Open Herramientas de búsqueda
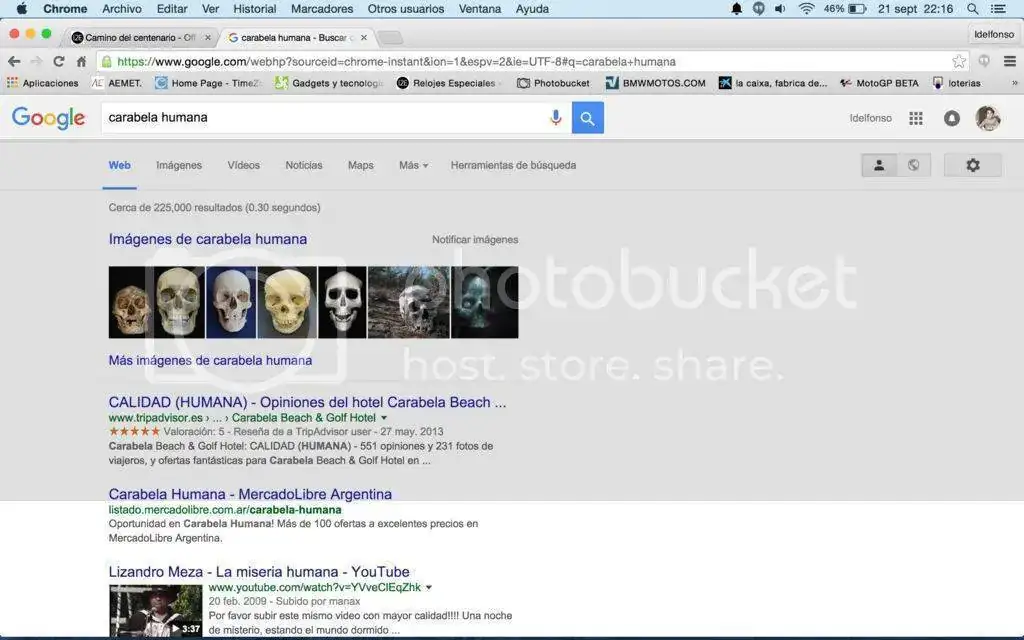Viewport: 1024px width, 640px height. click(513, 165)
